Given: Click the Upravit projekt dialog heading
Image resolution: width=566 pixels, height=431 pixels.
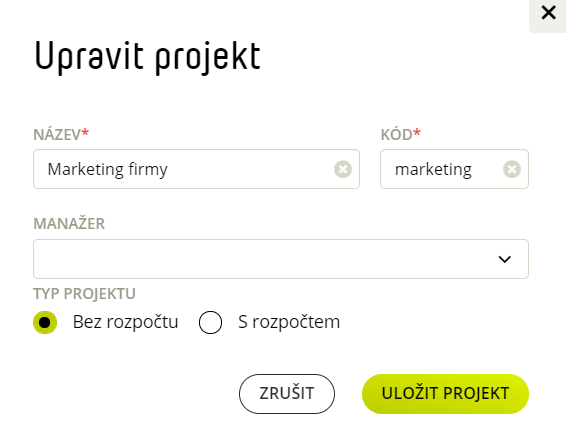Looking at the screenshot, I should (147, 57).
